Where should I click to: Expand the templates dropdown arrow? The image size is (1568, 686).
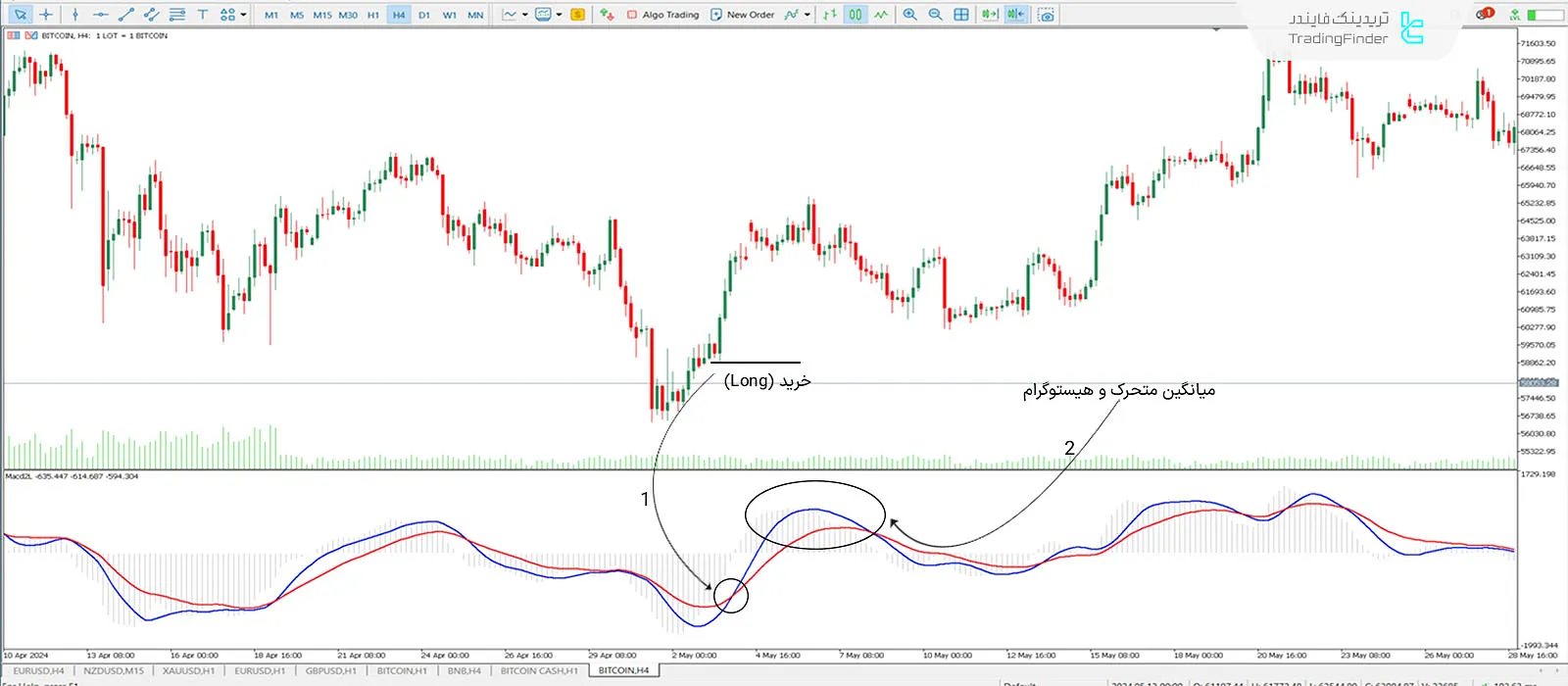[560, 15]
